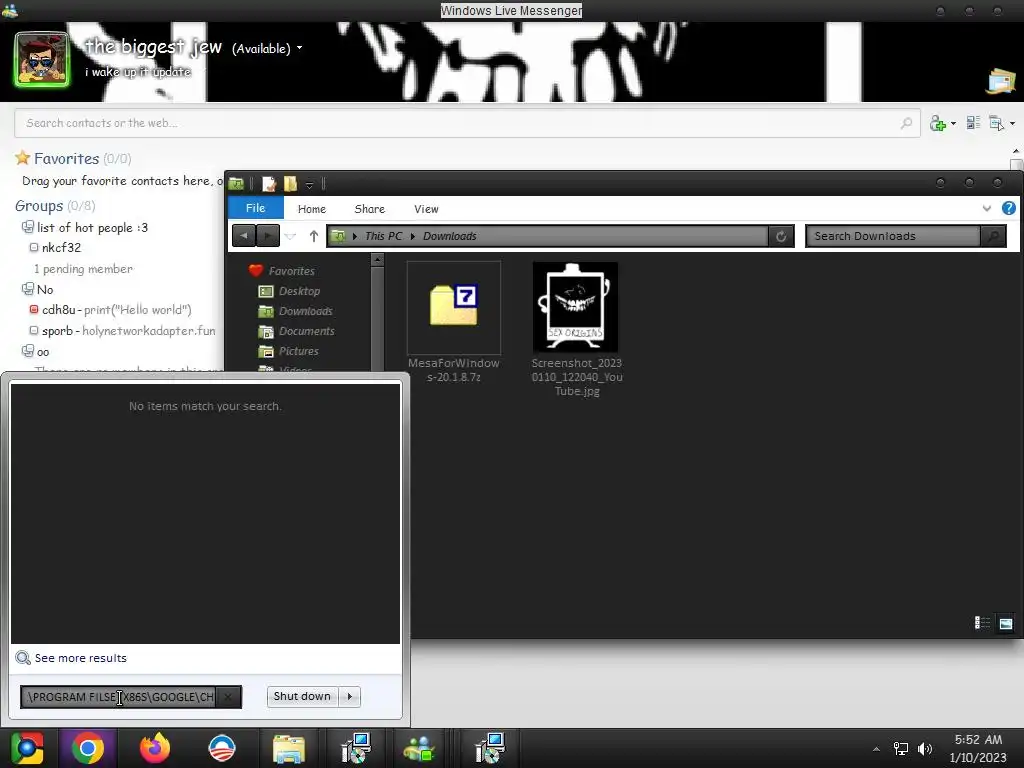The image size is (1024, 768).
Task: Click New folder quick access toolbar icon
Action: click(x=290, y=184)
